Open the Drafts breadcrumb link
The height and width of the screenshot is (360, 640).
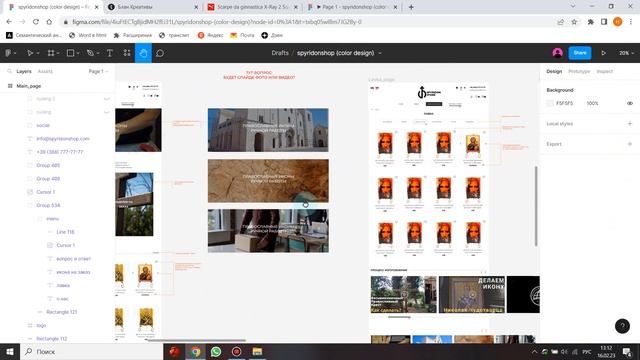pos(280,53)
